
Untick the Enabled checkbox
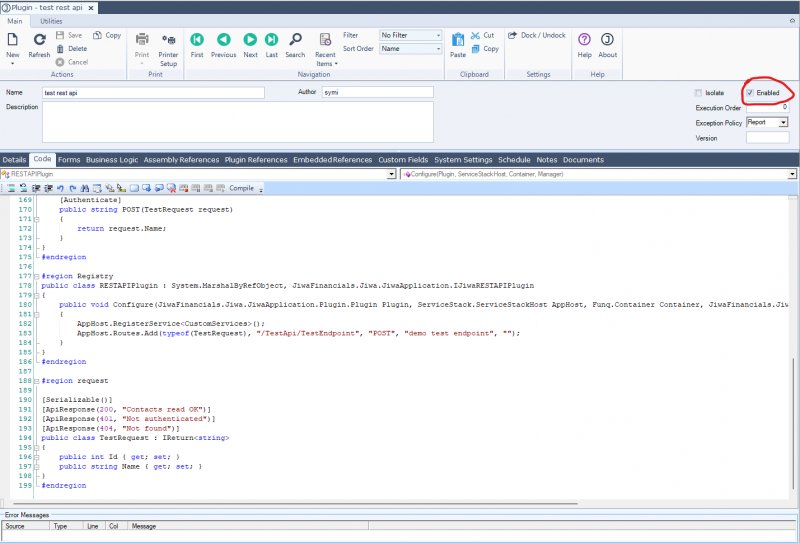click(x=750, y=93)
